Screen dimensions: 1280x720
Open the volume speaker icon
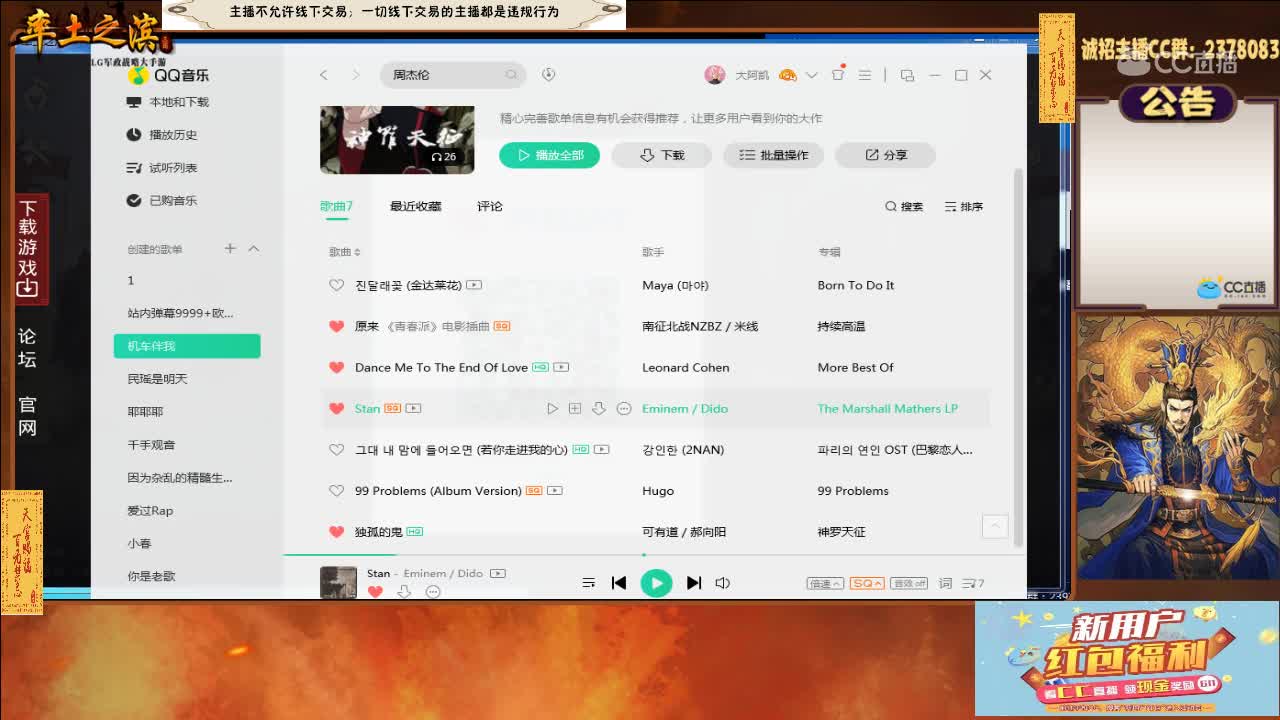723,583
